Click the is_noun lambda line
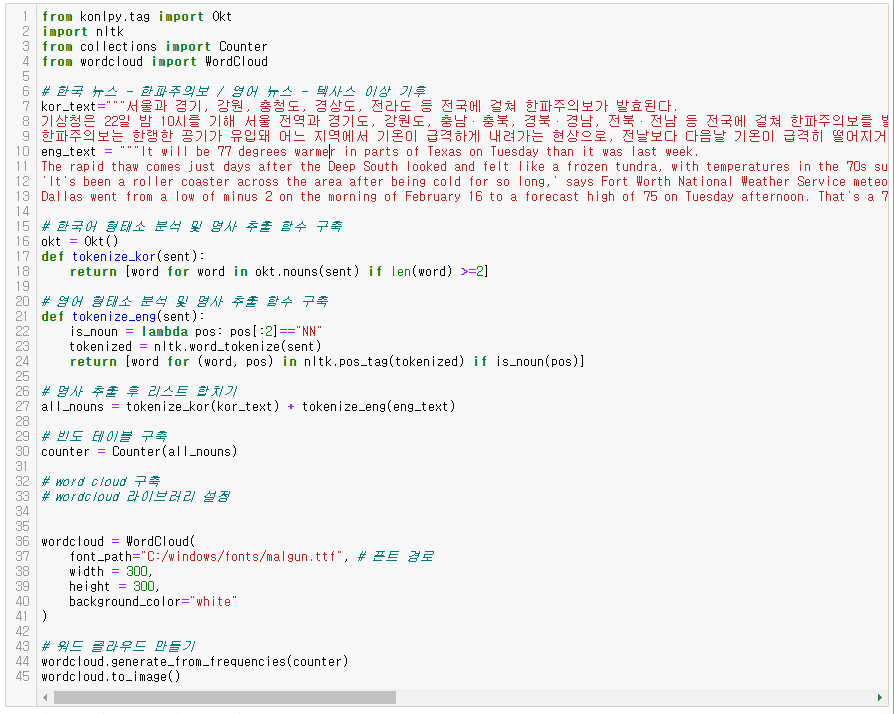This screenshot has width=894, height=714. (x=196, y=331)
